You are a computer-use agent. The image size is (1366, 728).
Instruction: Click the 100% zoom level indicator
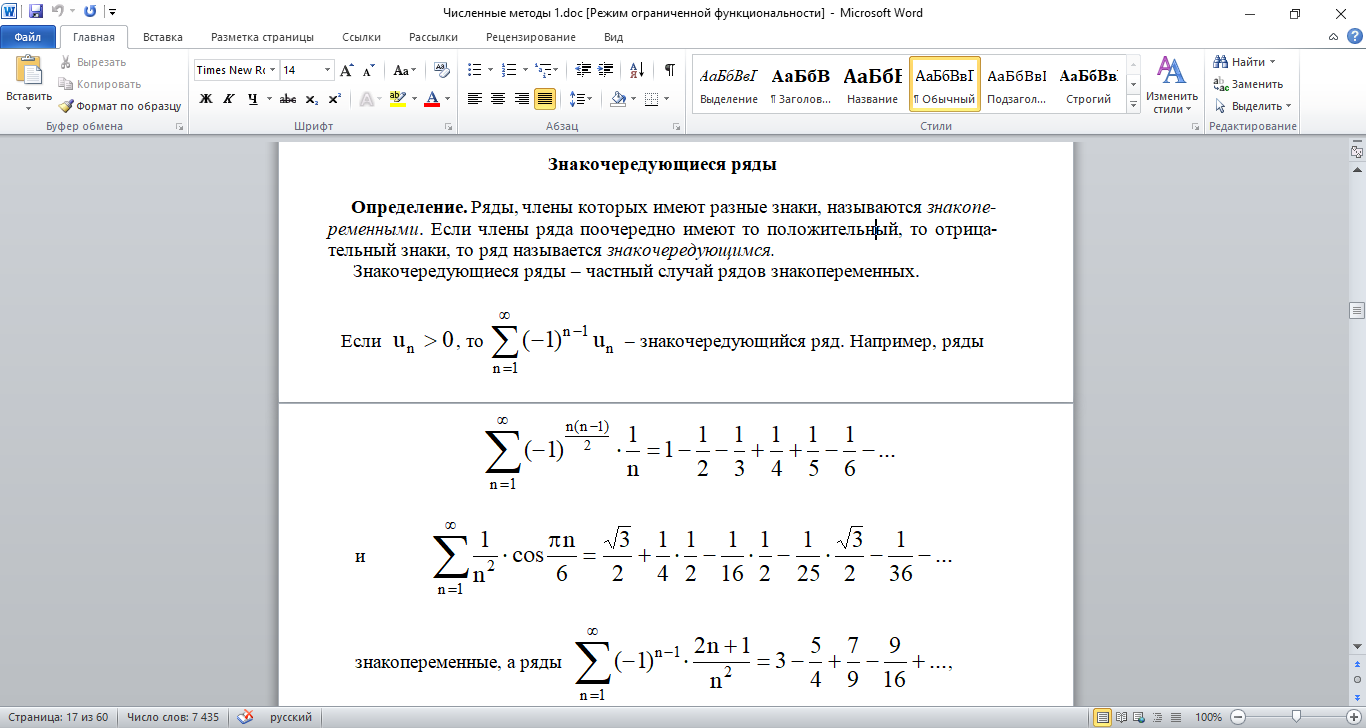(1208, 717)
